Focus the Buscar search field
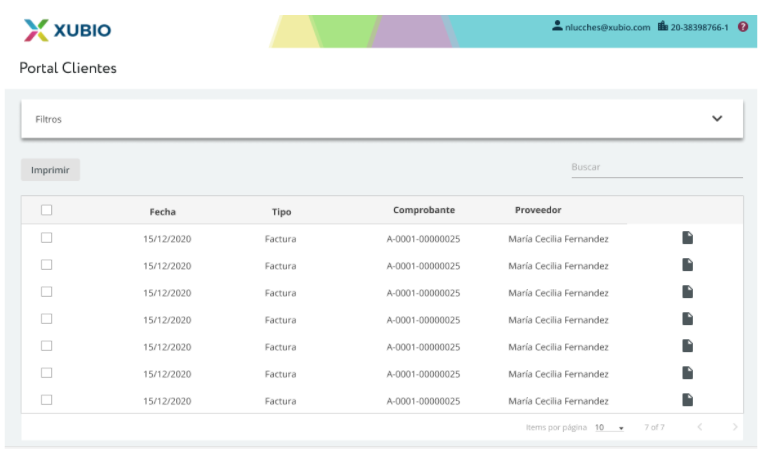Viewport: 758px width, 449px height. pyautogui.click(x=656, y=168)
